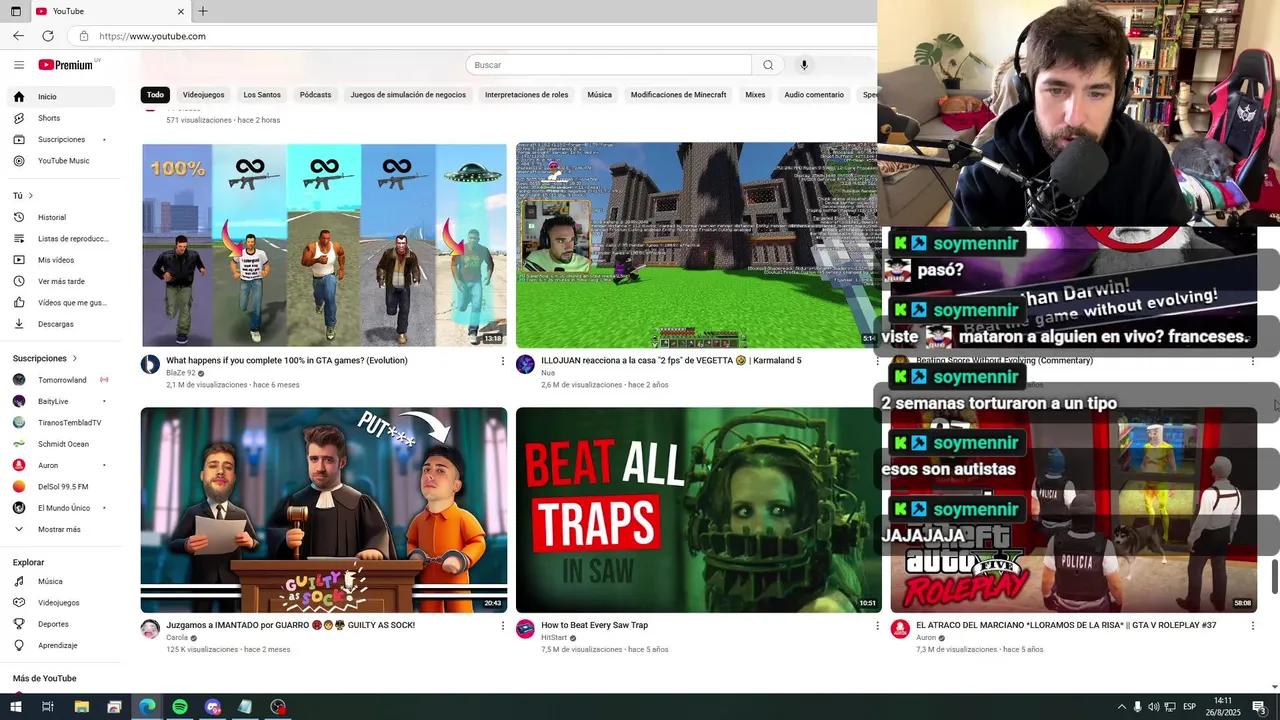Reload the page with refresh icon

[48, 36]
